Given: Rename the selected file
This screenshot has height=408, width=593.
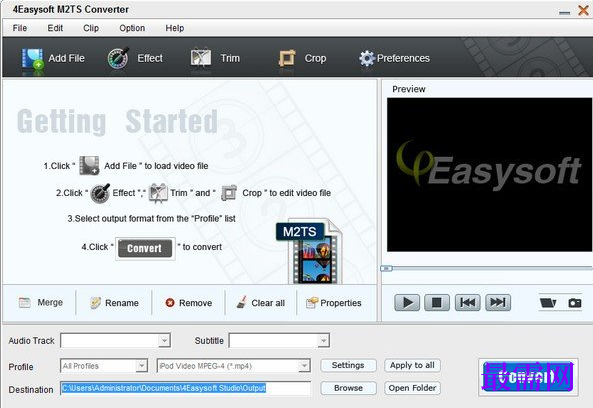Looking at the screenshot, I should pos(114,303).
